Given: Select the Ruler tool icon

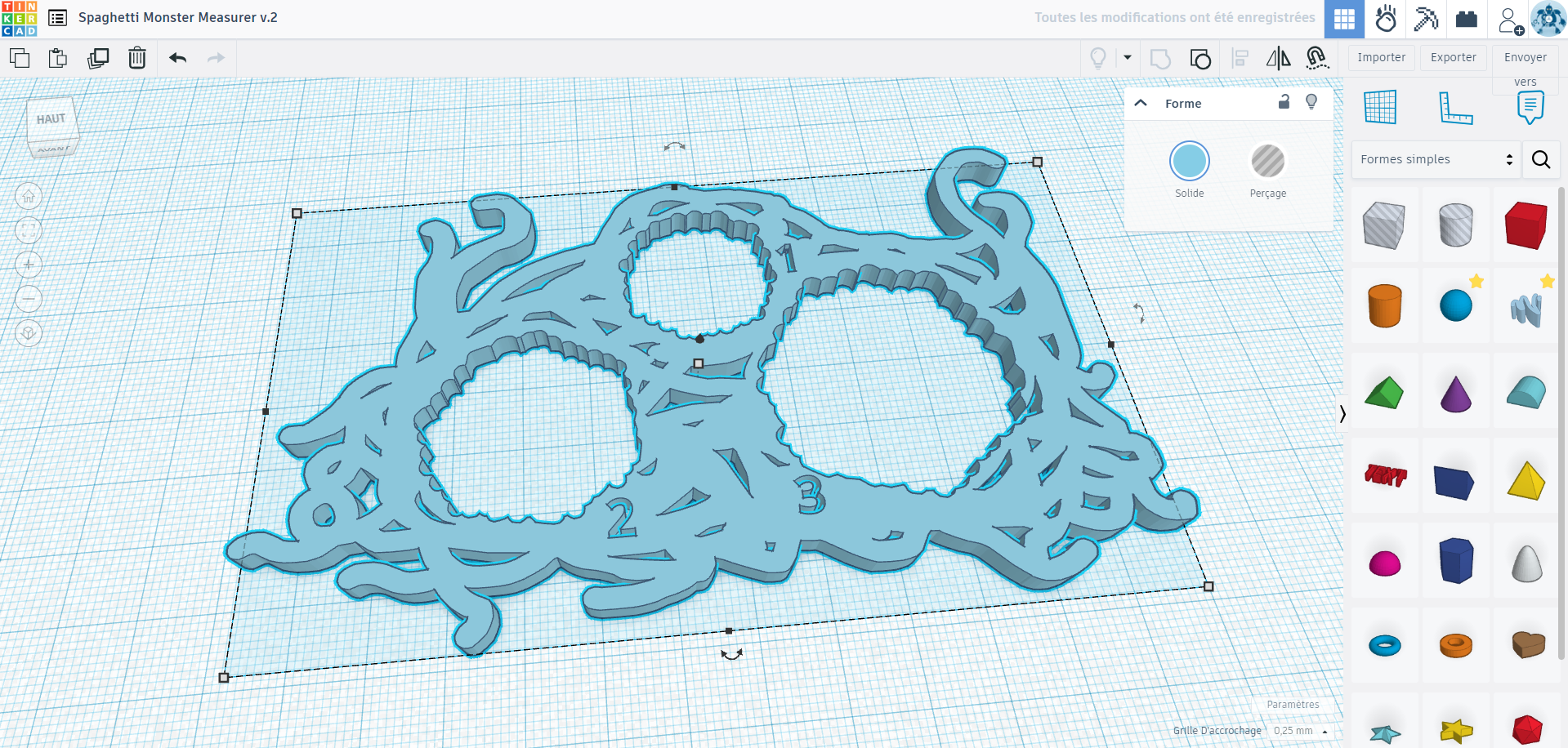Looking at the screenshot, I should pyautogui.click(x=1455, y=108).
